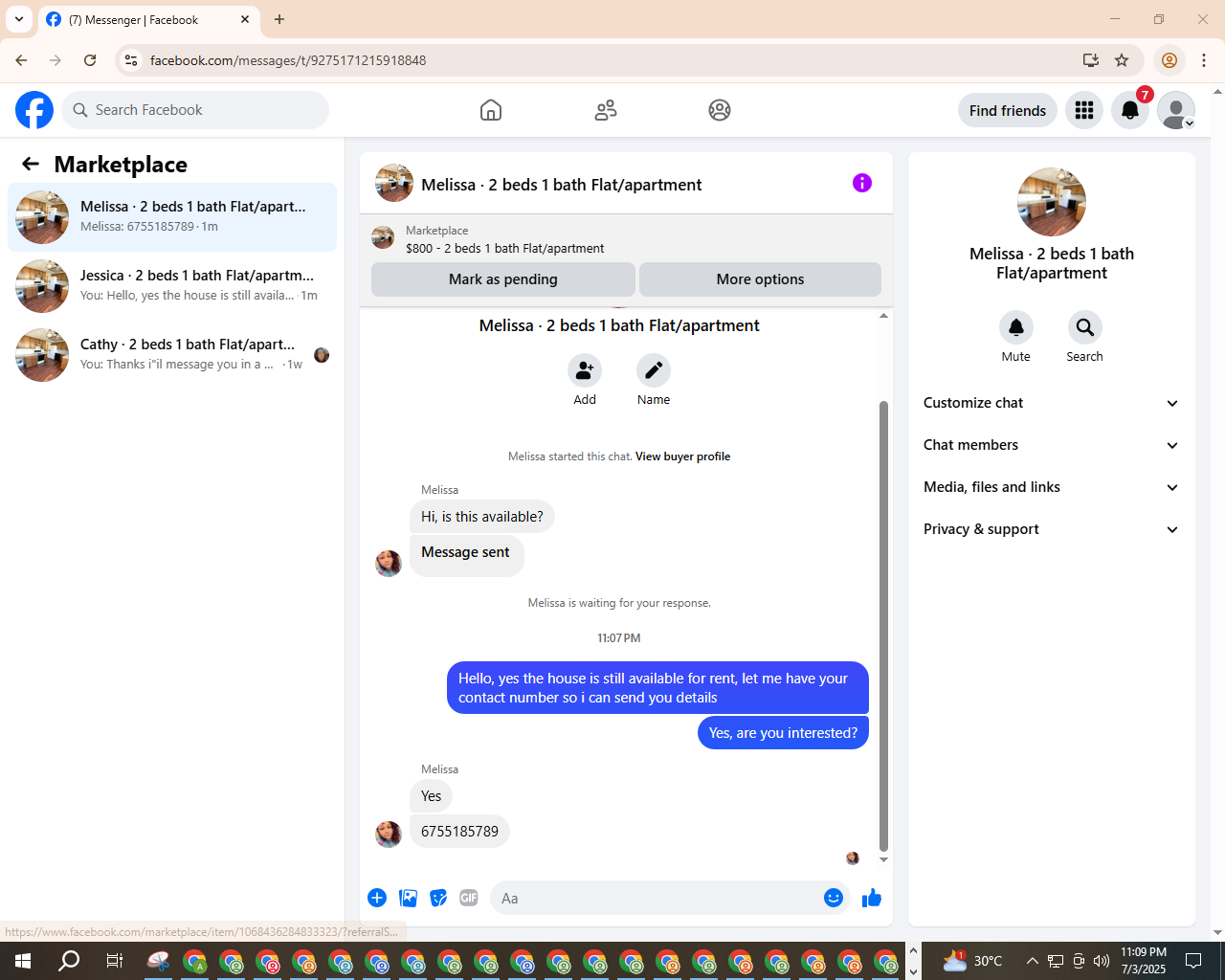1225x980 pixels.
Task: Click the Mark as pending button
Action: (x=503, y=279)
